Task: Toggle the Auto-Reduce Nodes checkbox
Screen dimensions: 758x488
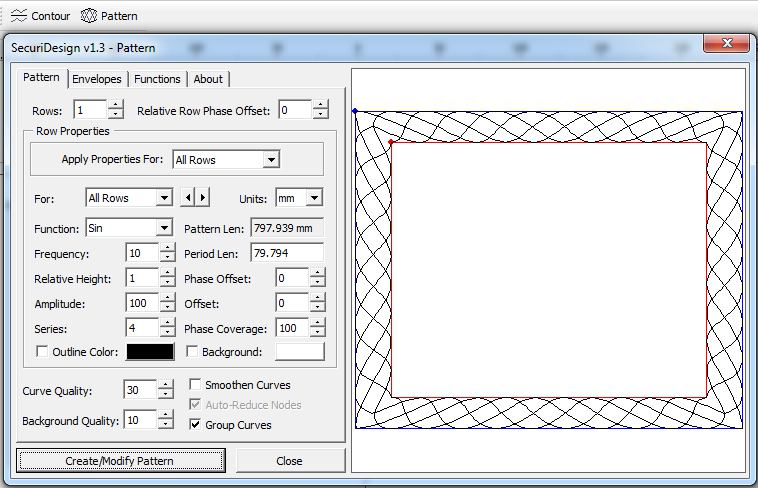Action: [x=195, y=405]
